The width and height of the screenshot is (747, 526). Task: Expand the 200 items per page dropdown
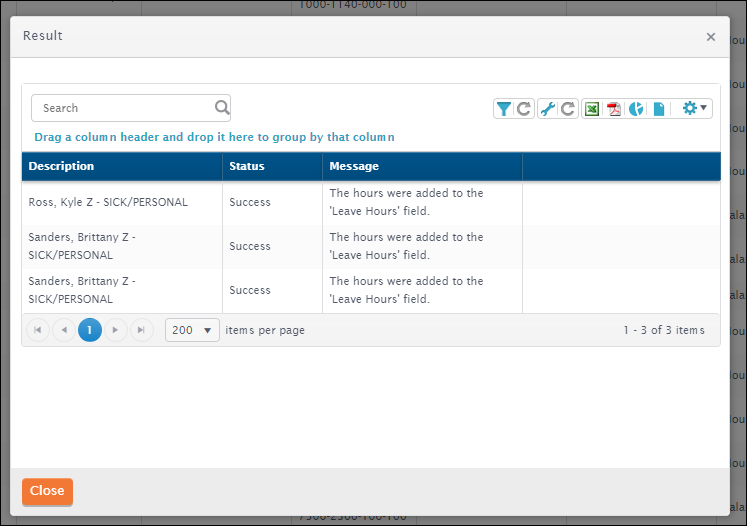point(192,330)
